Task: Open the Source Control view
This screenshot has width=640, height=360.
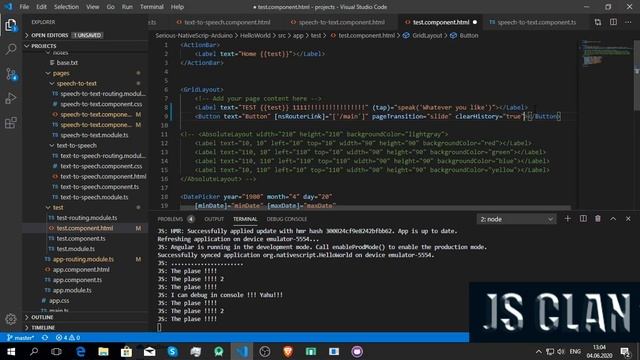Action: pyautogui.click(x=11, y=74)
